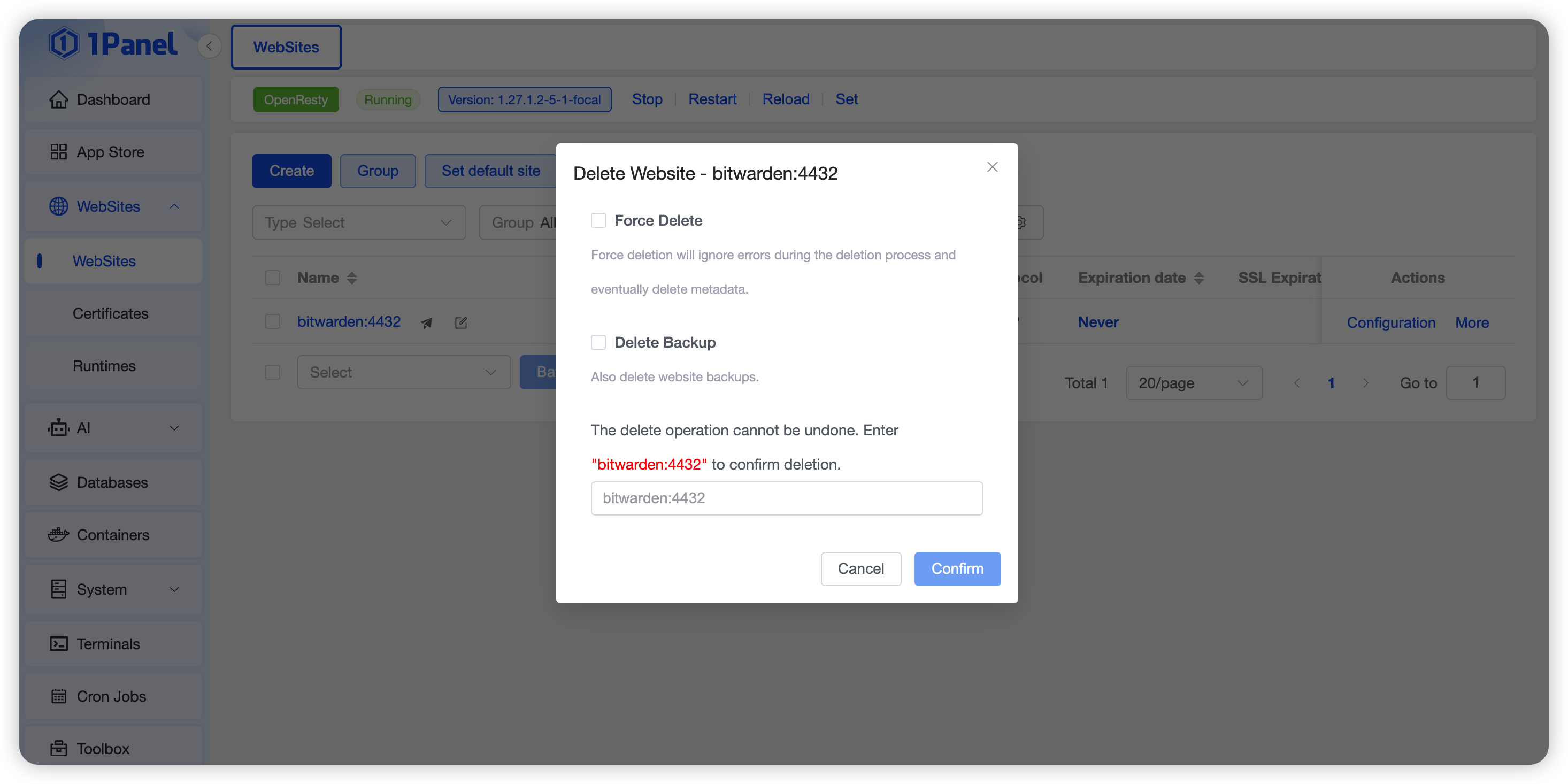This screenshot has width=1568, height=784.
Task: Click the paper plane icon beside bitwarden:4432
Action: (427, 322)
